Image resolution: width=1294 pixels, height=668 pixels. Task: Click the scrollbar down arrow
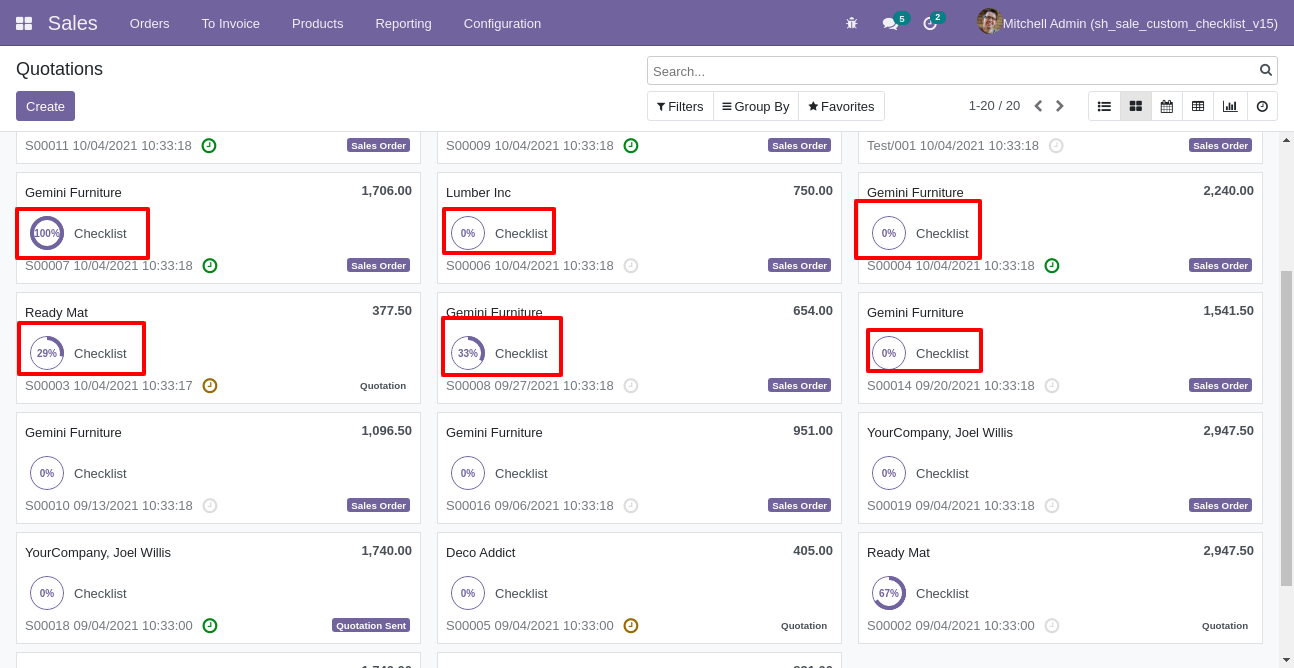pos(1286,659)
